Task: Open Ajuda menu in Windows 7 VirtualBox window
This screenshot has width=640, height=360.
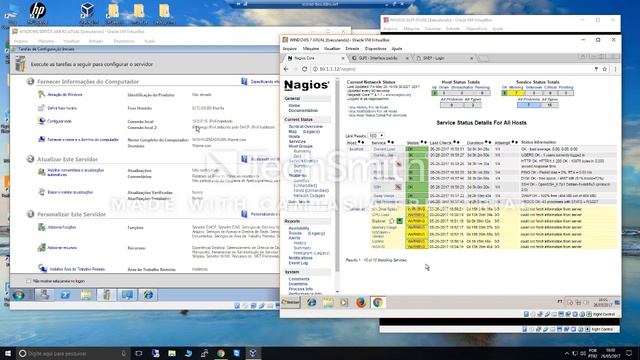Action: (x=397, y=49)
